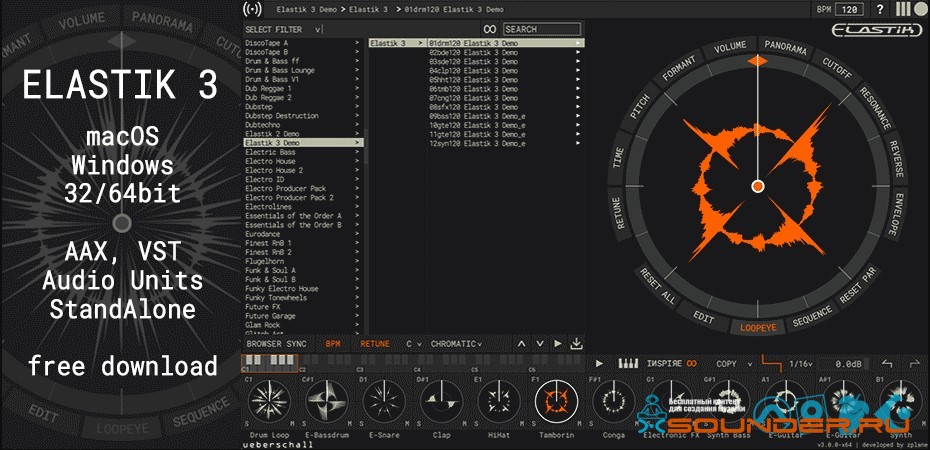
Task: Click the piano keyboard icon
Action: pyautogui.click(x=628, y=363)
